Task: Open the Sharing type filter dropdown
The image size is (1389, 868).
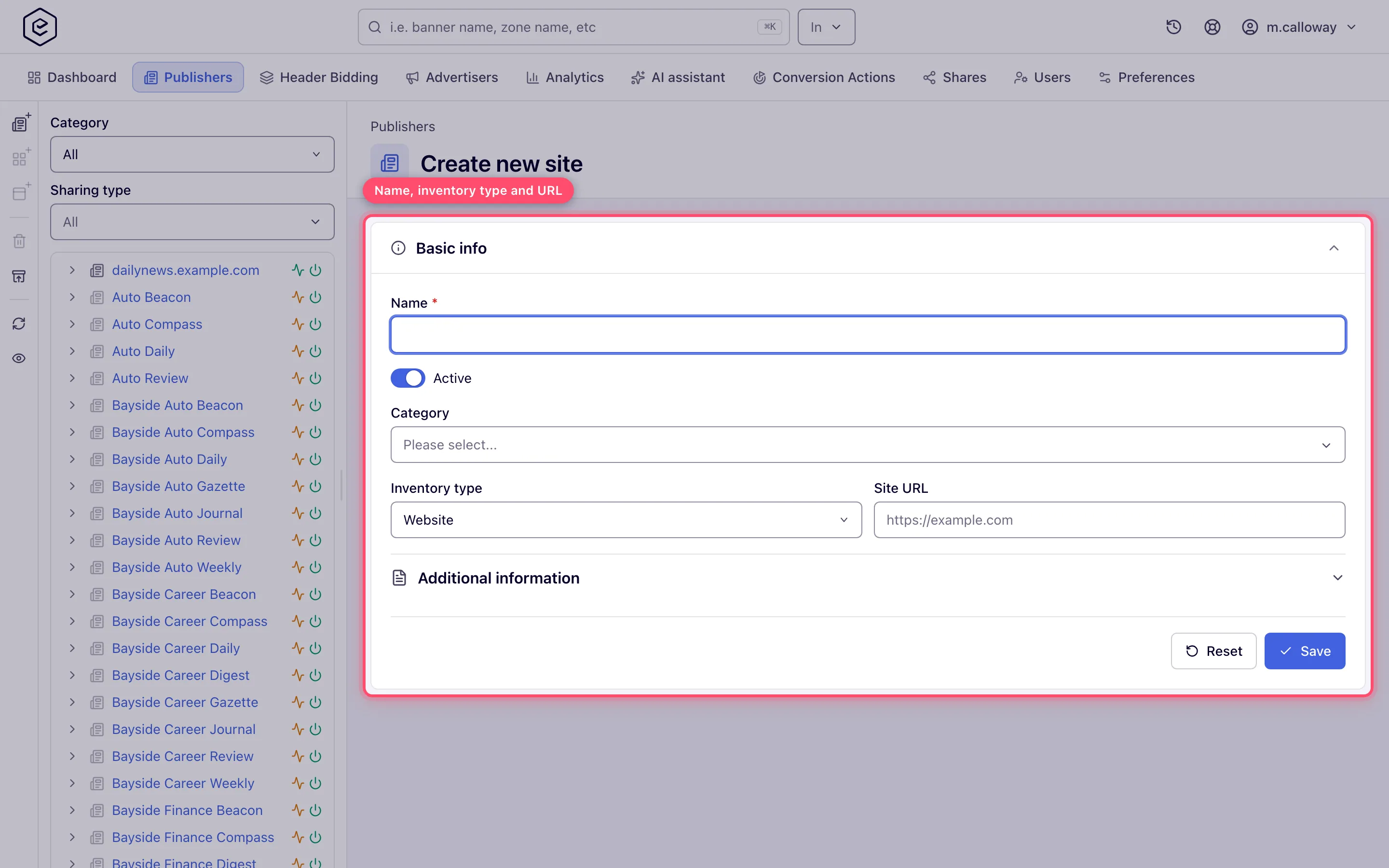Action: (x=192, y=222)
